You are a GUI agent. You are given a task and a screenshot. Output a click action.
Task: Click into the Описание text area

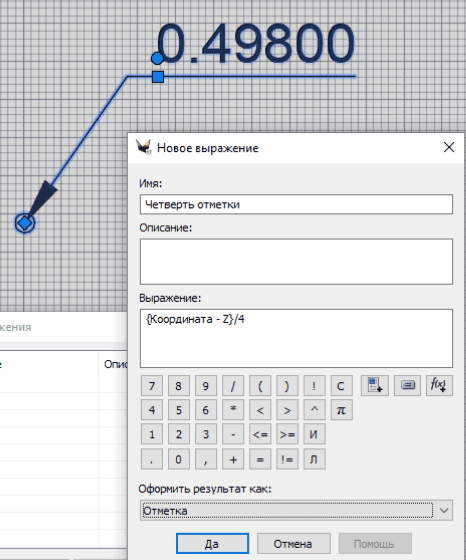pyautogui.click(x=296, y=261)
